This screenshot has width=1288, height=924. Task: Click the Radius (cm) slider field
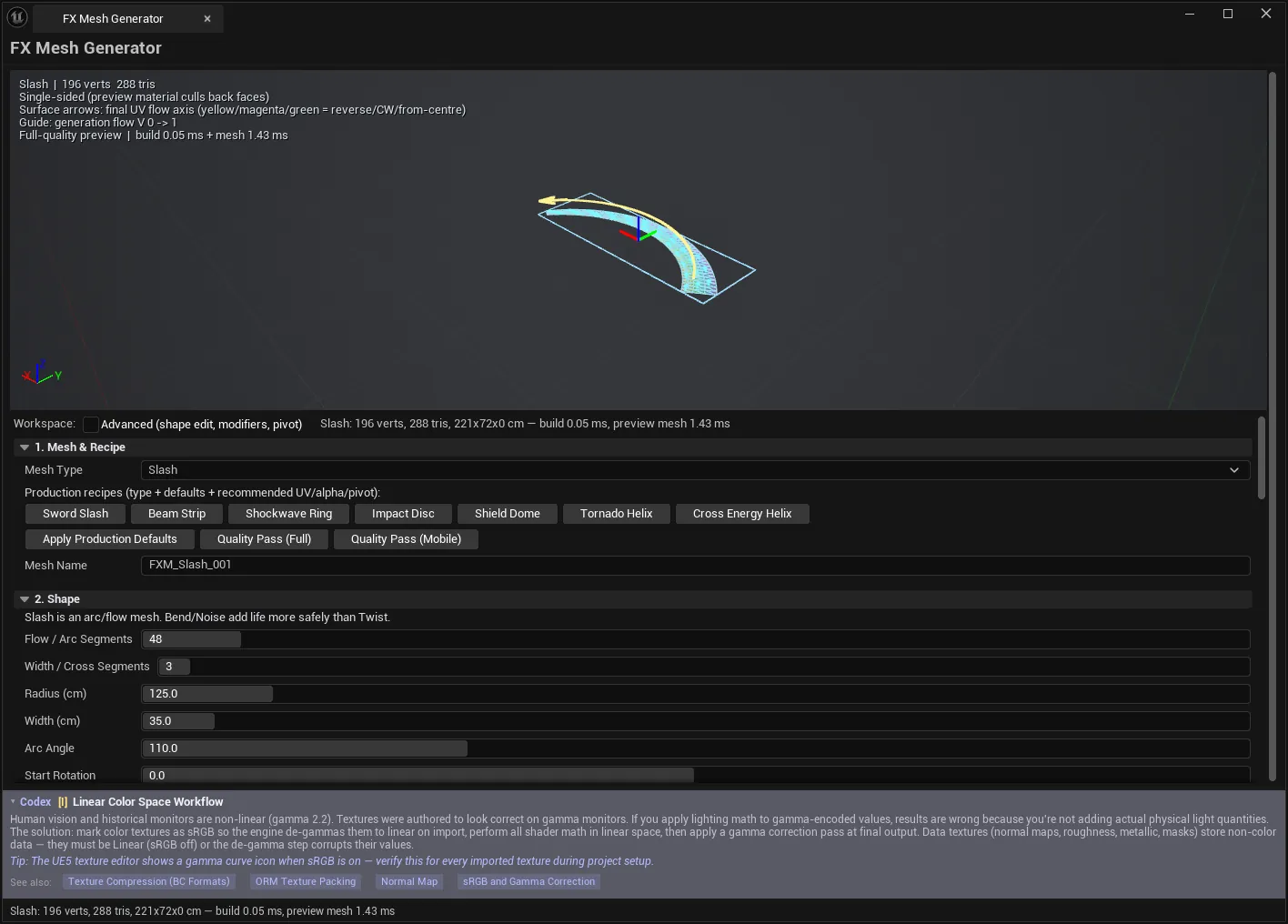click(x=696, y=694)
